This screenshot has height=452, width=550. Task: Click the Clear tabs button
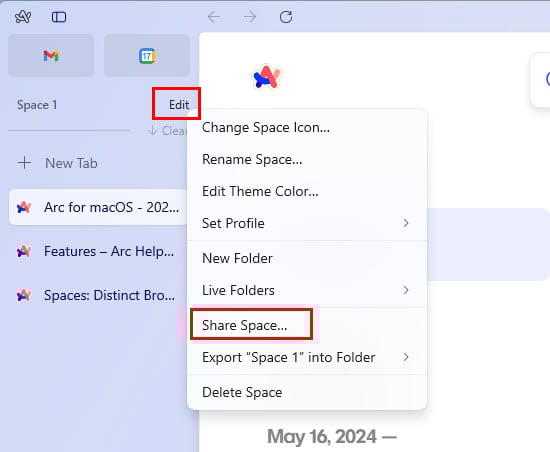(x=167, y=131)
